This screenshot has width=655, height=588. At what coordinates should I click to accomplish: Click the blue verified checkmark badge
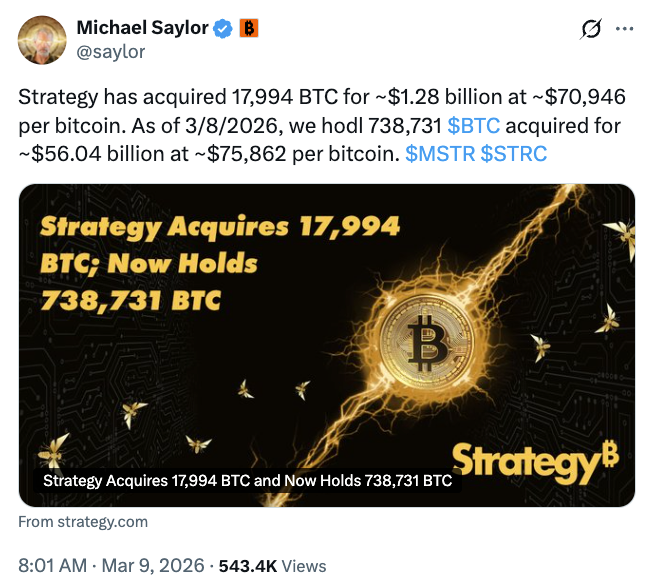[223, 28]
